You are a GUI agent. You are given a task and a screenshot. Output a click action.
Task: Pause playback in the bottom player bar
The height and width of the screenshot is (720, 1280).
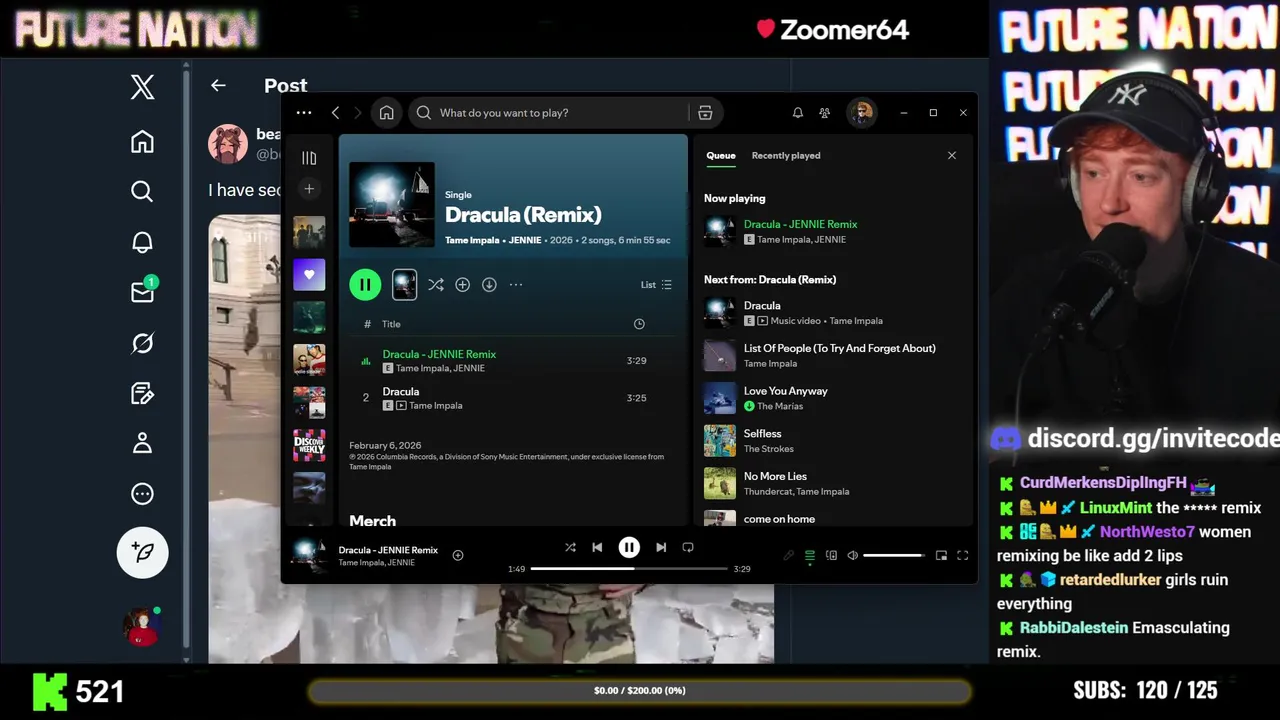point(629,547)
